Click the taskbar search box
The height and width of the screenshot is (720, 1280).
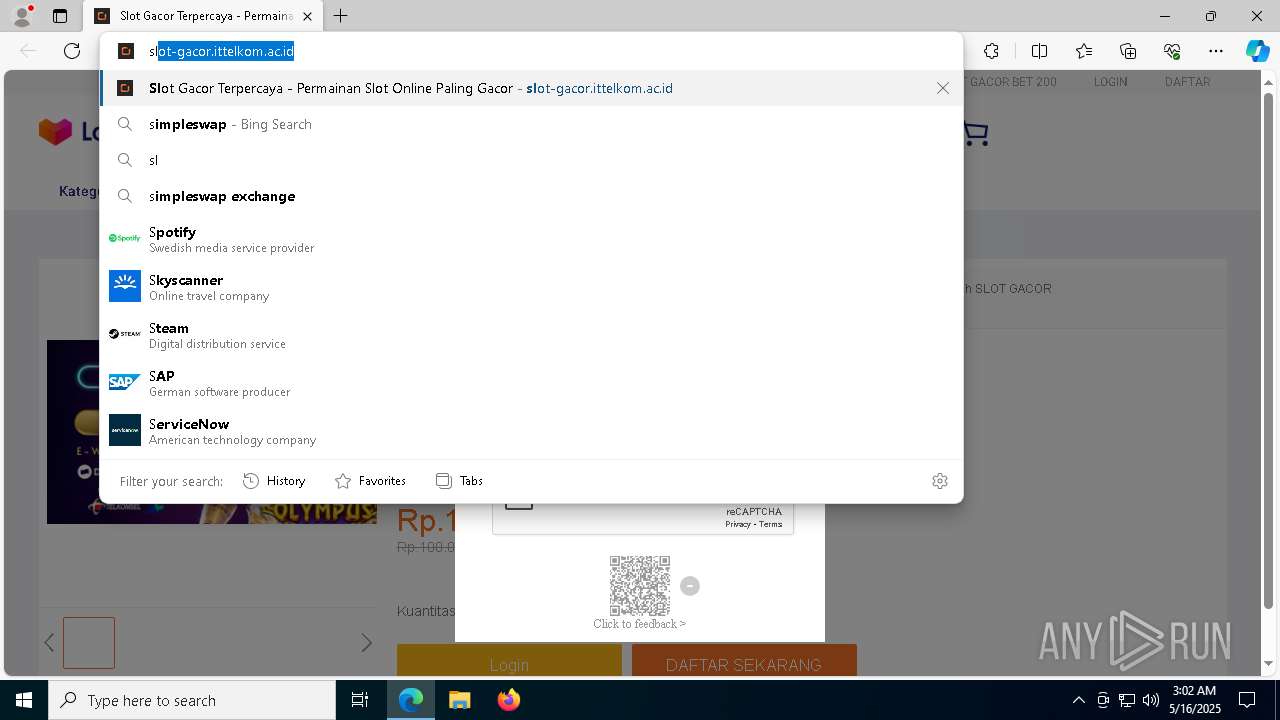(x=192, y=700)
